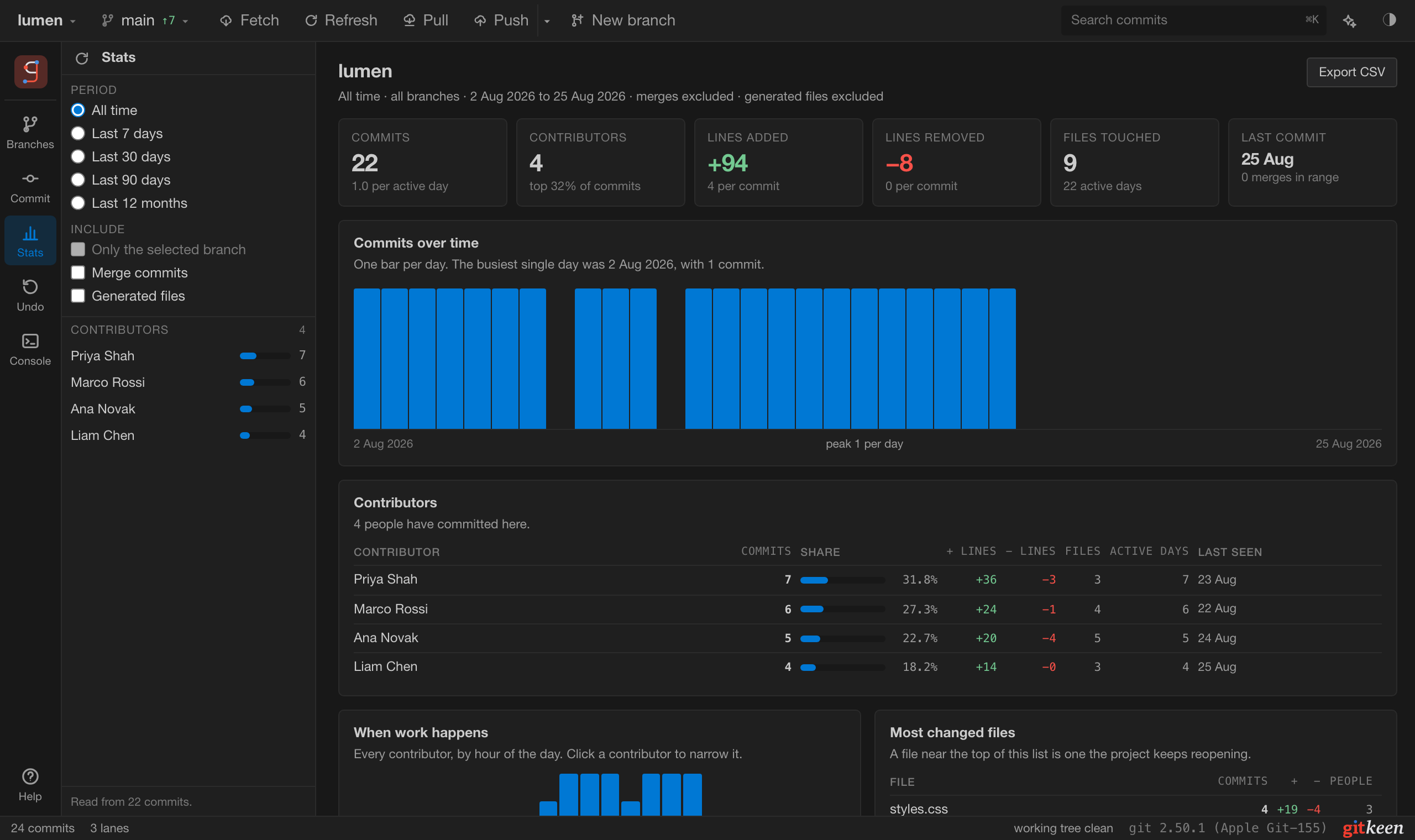
Task: Select Marco Rossi in sidebar contributors
Action: tap(188, 382)
